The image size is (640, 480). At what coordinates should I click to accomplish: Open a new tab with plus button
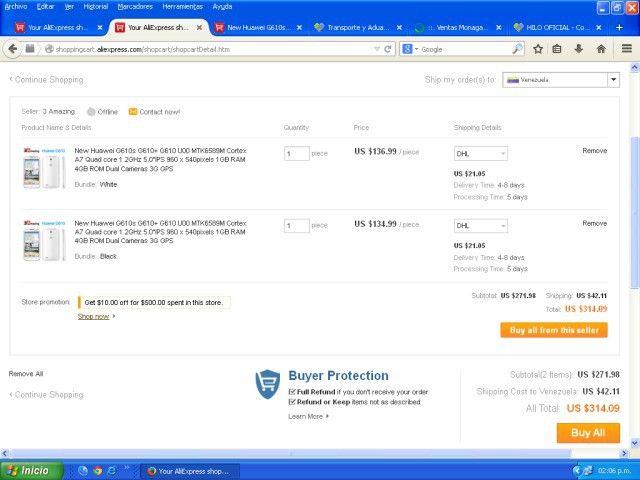[619, 27]
